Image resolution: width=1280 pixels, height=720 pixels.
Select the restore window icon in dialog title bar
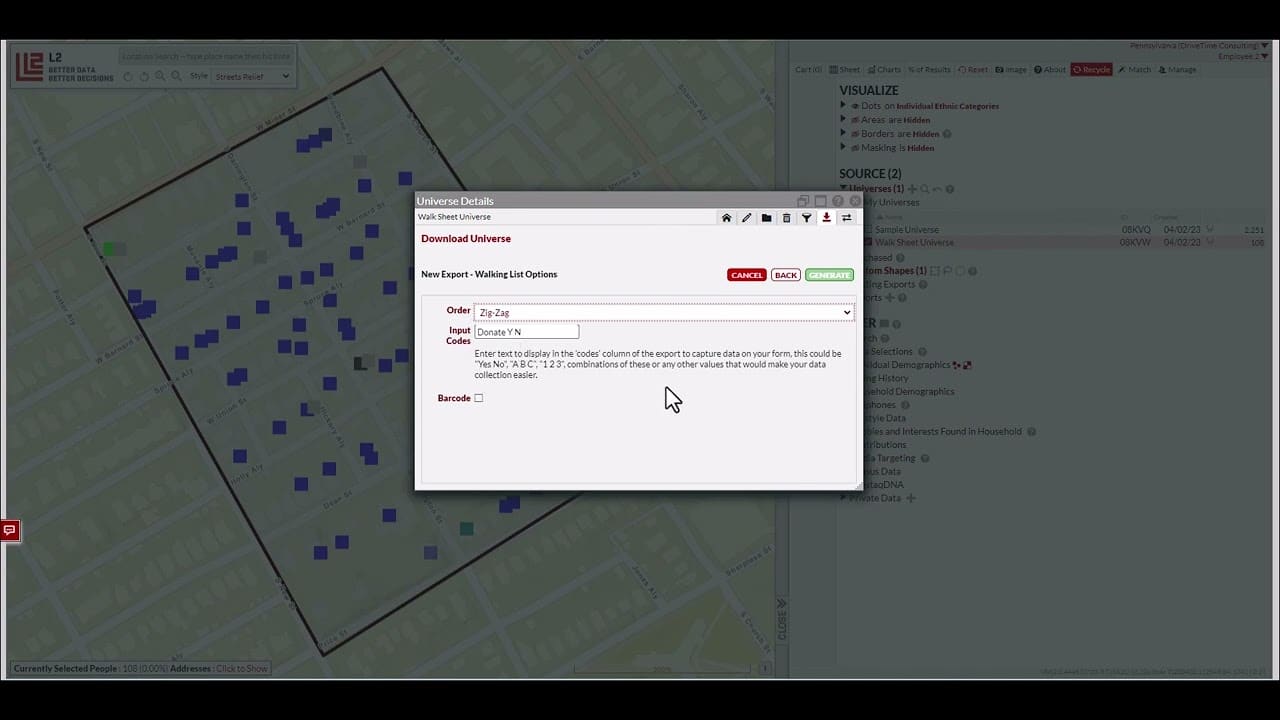click(802, 201)
